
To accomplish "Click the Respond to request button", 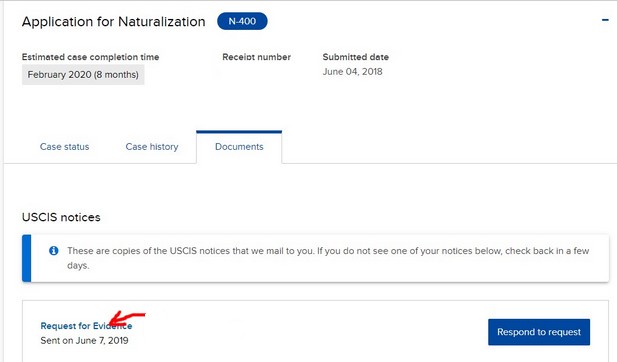I will click(539, 332).
